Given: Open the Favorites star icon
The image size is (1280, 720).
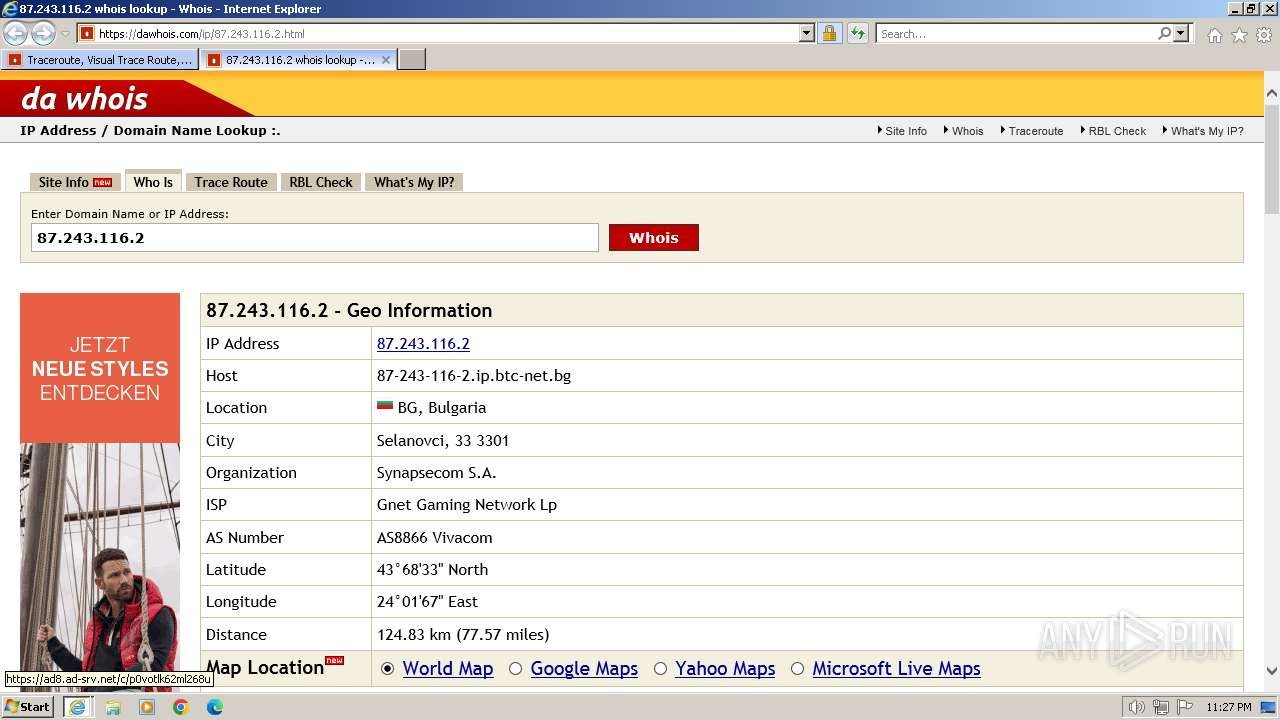Looking at the screenshot, I should [x=1239, y=35].
